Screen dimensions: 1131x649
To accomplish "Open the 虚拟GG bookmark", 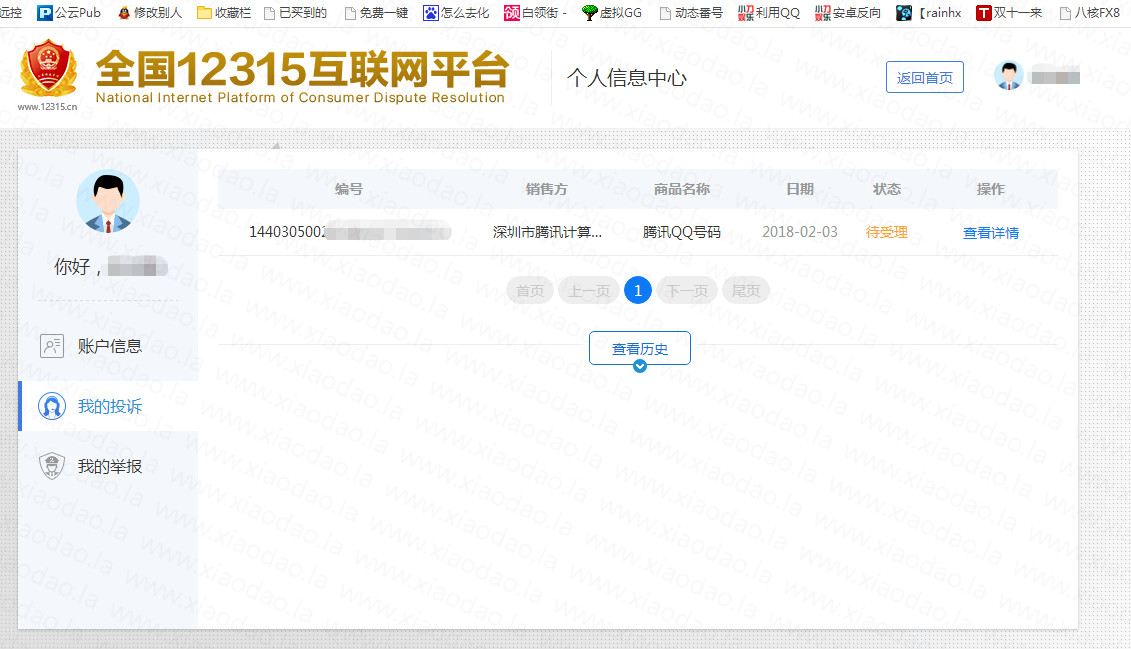I will pyautogui.click(x=612, y=13).
